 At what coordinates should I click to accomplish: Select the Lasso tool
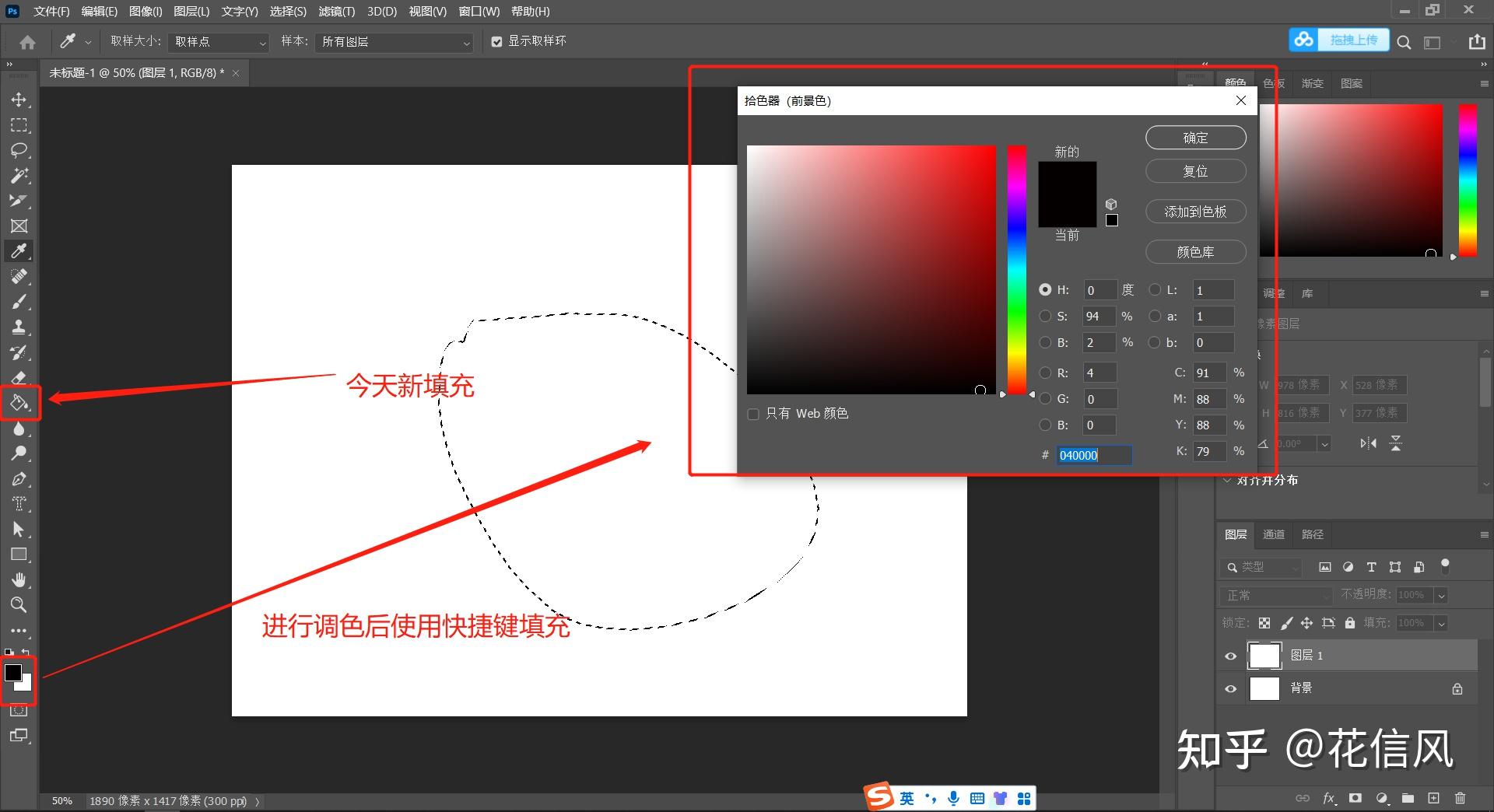(x=19, y=150)
